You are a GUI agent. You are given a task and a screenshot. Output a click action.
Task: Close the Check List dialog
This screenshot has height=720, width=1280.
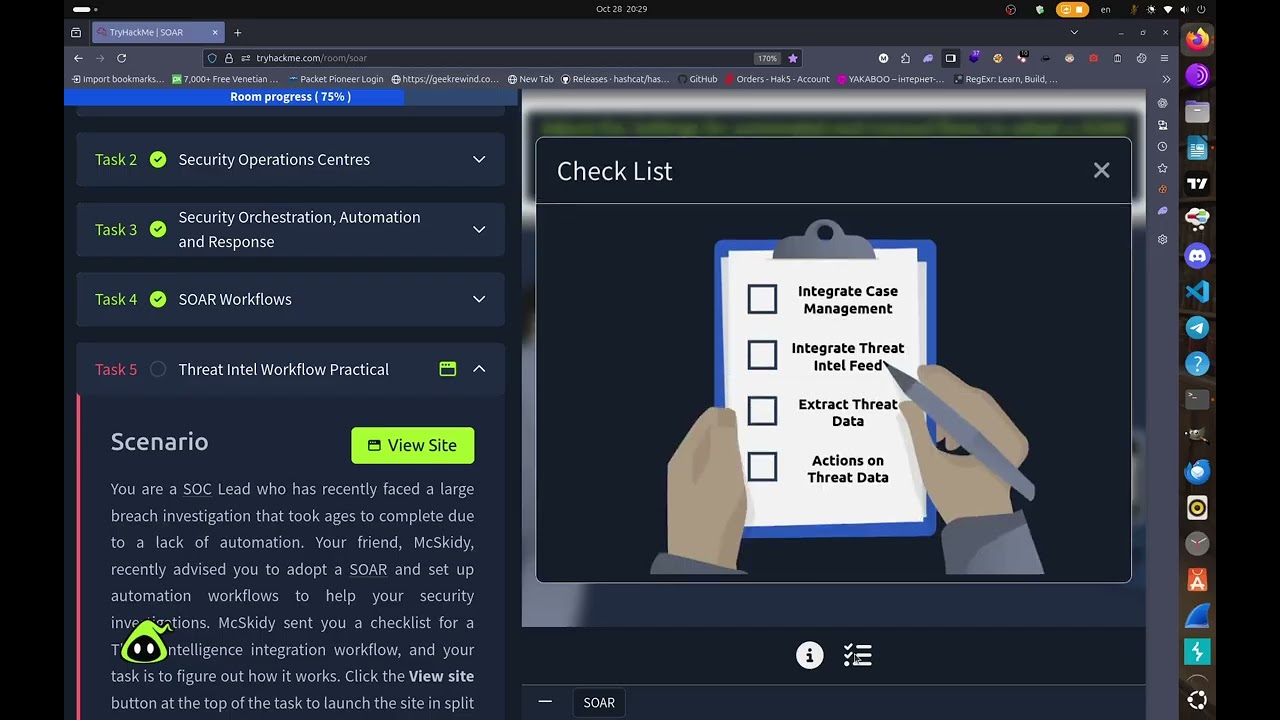(1101, 171)
